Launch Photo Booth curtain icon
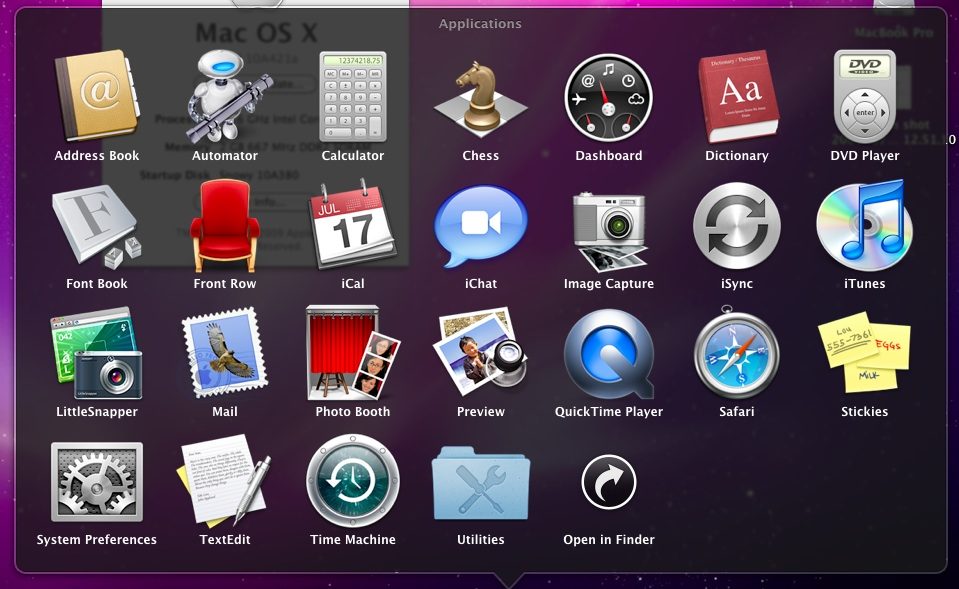Viewport: 959px width, 589px height. tap(353, 352)
